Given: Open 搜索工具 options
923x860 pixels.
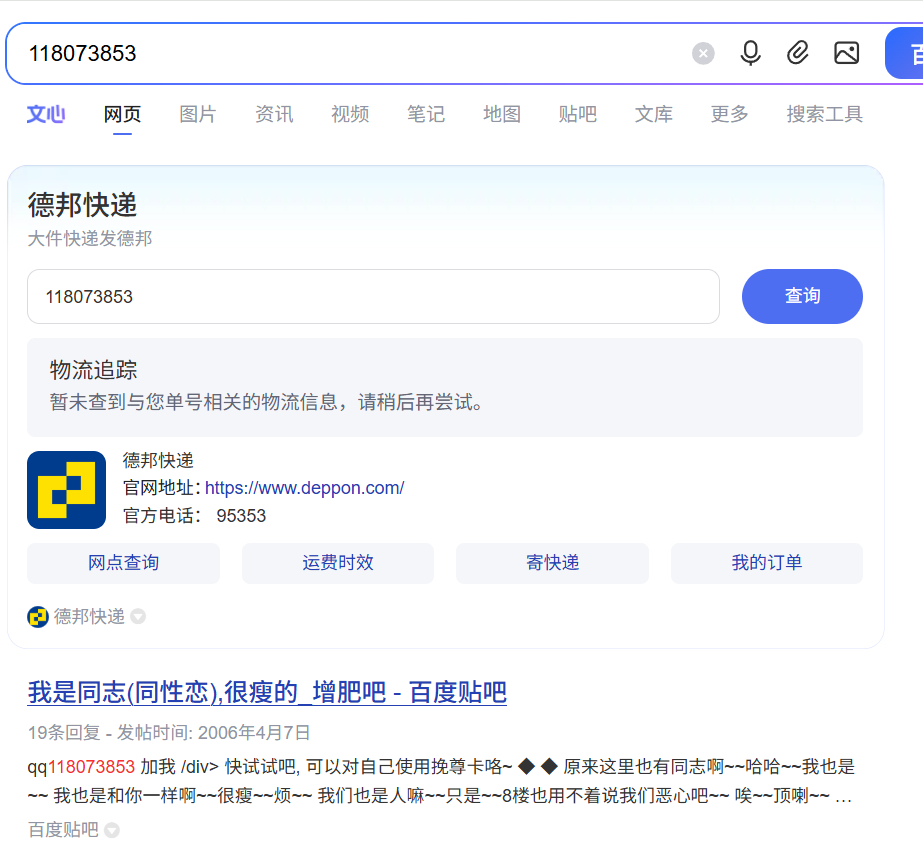Looking at the screenshot, I should tap(825, 114).
